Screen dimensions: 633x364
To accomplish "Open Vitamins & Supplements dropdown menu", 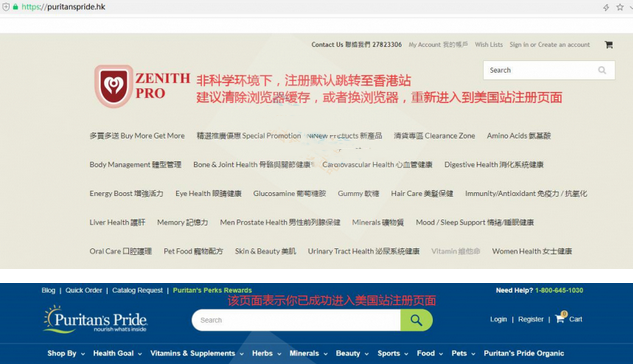I will point(197,354).
